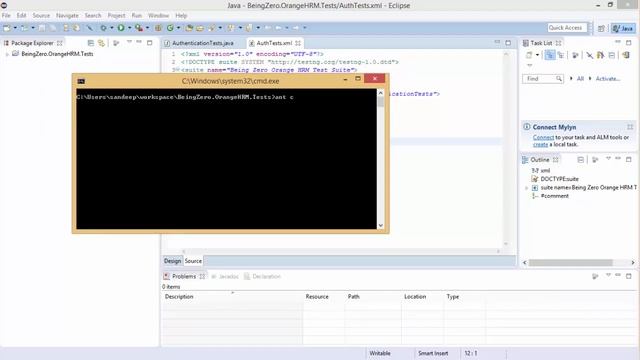
Task: Click the Activate... task link
Action: [607, 78]
